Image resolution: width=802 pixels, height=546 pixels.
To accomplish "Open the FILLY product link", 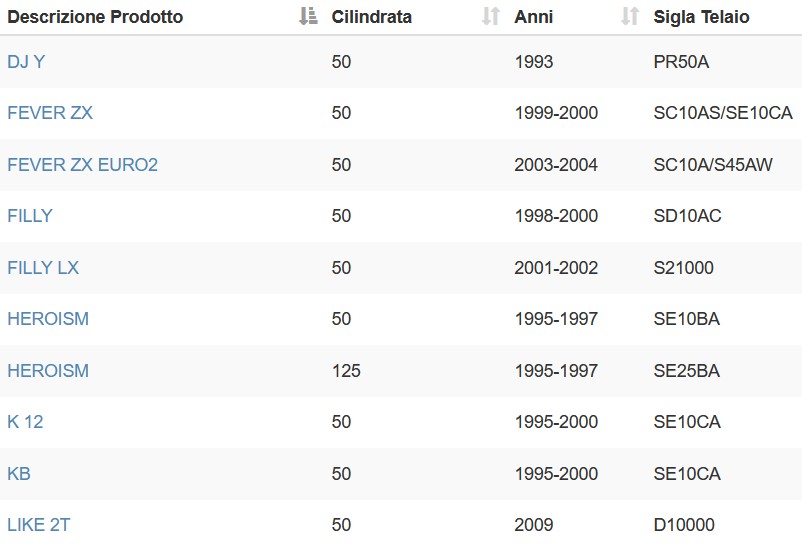I will coord(30,215).
